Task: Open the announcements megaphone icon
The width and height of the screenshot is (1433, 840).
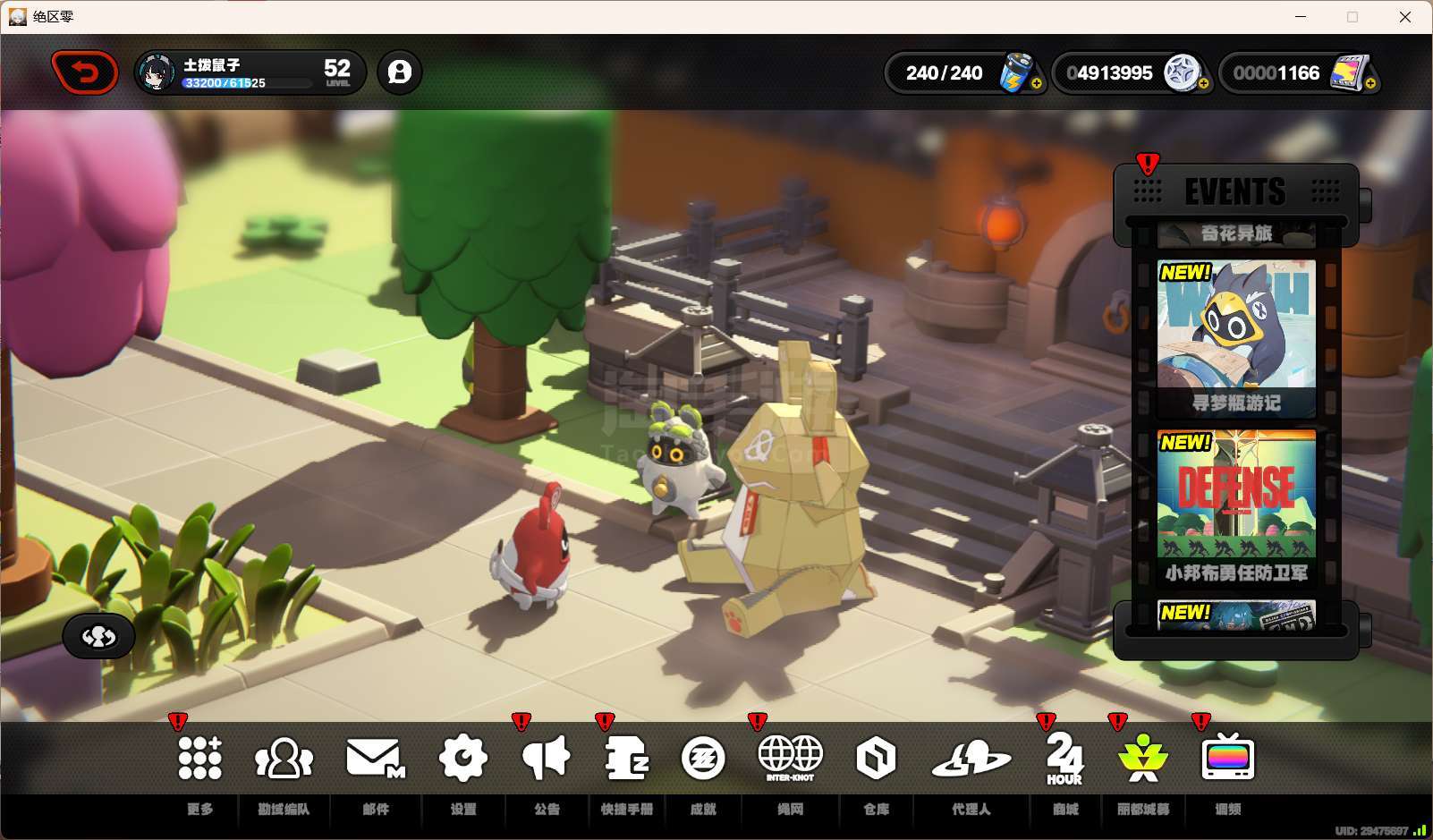Action: pos(547,758)
